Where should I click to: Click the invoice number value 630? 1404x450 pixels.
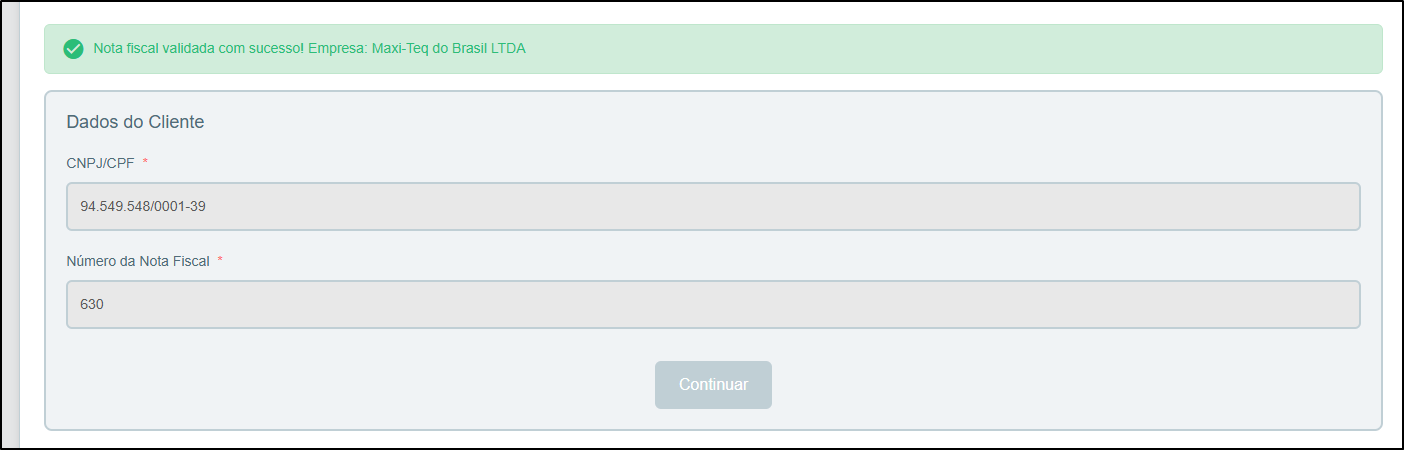tap(92, 305)
